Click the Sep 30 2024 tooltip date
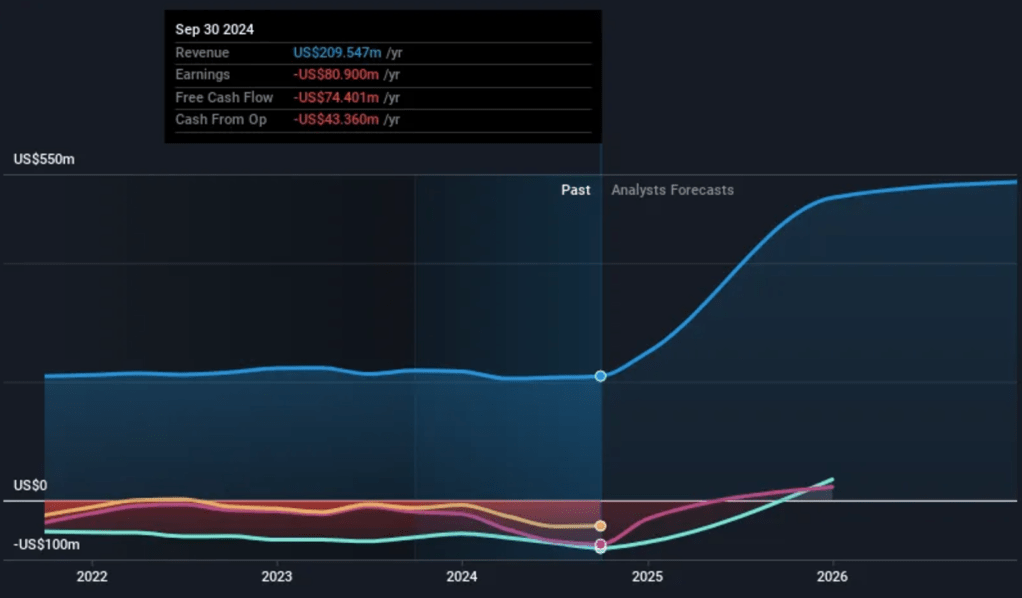Image resolution: width=1022 pixels, height=598 pixels. coord(214,30)
